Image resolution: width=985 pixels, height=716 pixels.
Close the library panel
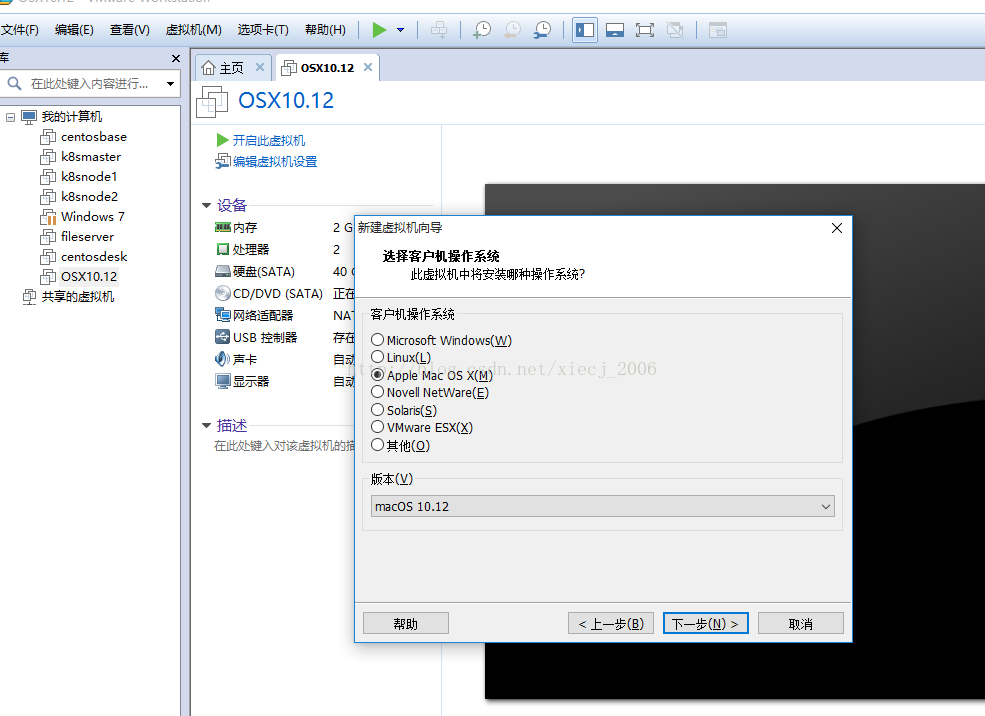(176, 58)
